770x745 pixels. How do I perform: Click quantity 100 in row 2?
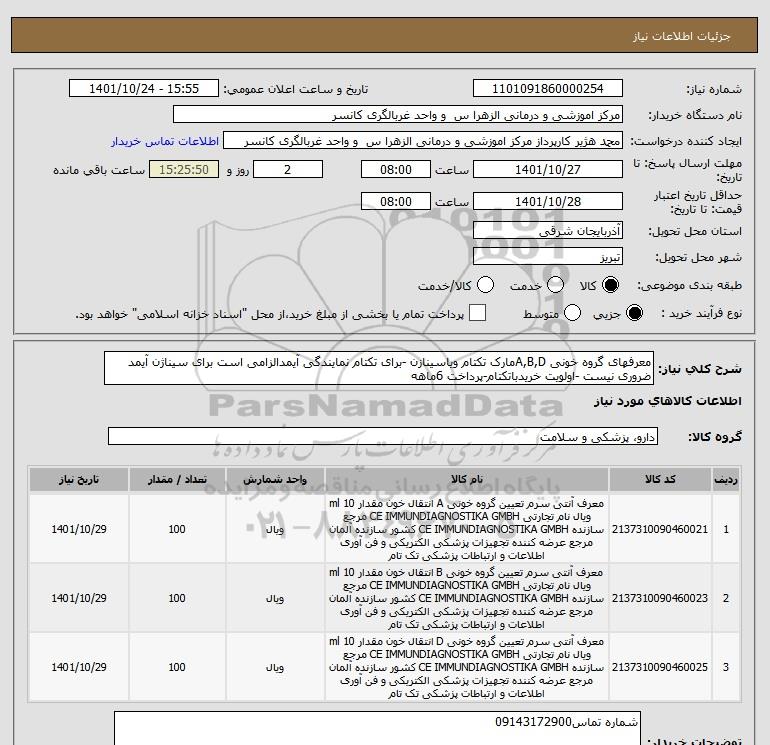[177, 598]
